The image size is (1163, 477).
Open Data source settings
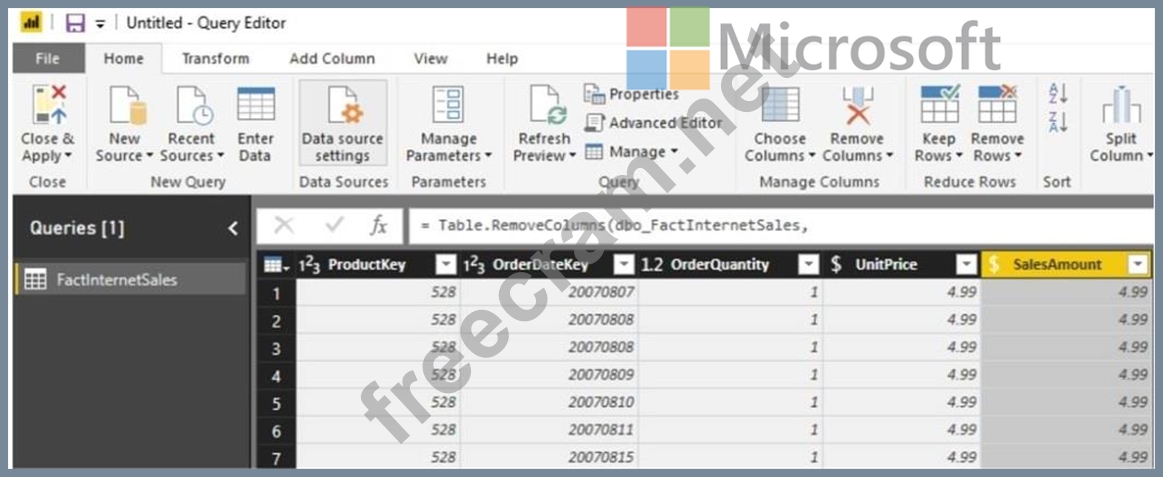point(343,123)
